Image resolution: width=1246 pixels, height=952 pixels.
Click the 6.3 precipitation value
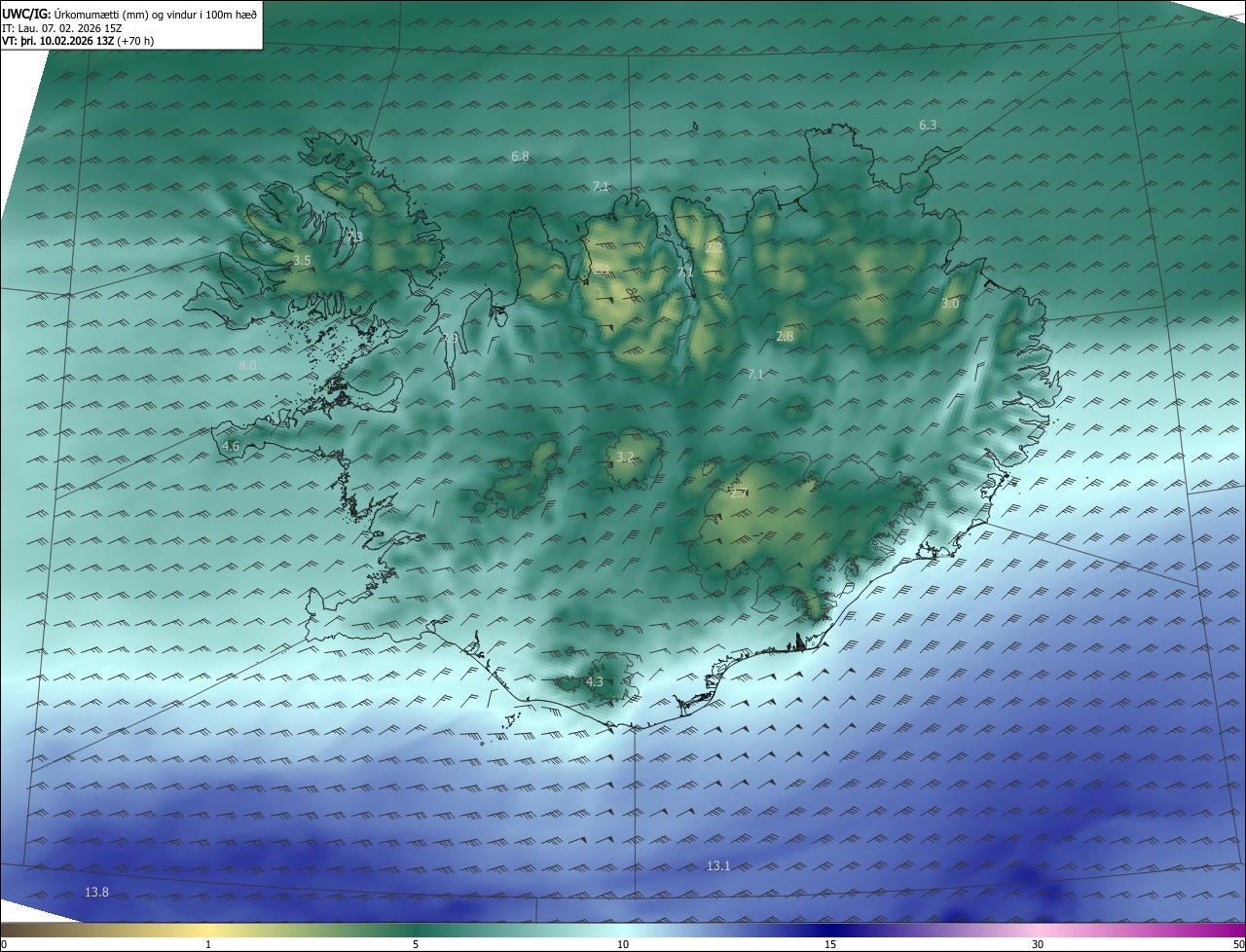pyautogui.click(x=928, y=125)
